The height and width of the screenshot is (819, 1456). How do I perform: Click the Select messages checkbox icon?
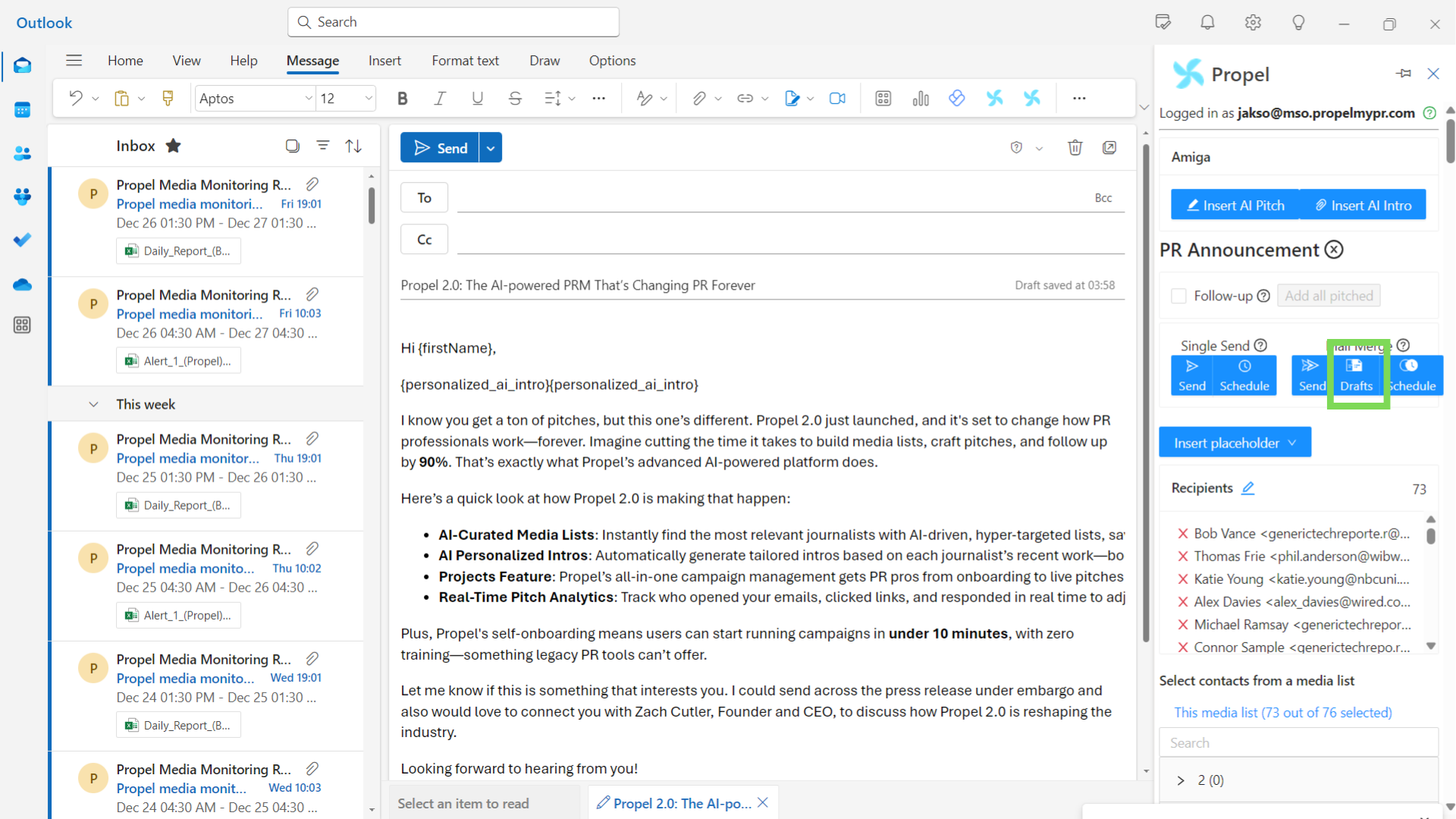click(292, 146)
